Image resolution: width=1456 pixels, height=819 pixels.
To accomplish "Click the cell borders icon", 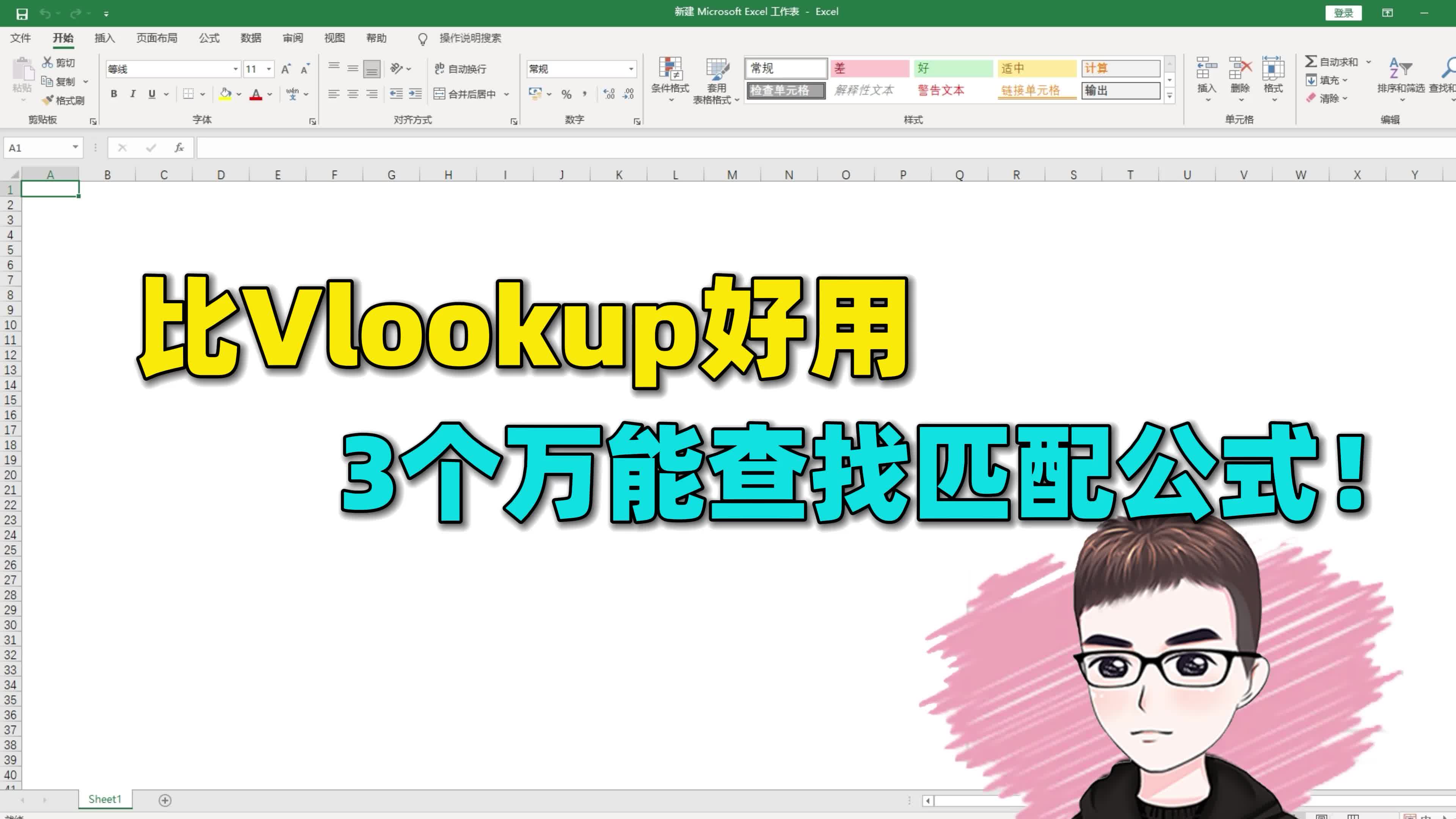I will (189, 94).
